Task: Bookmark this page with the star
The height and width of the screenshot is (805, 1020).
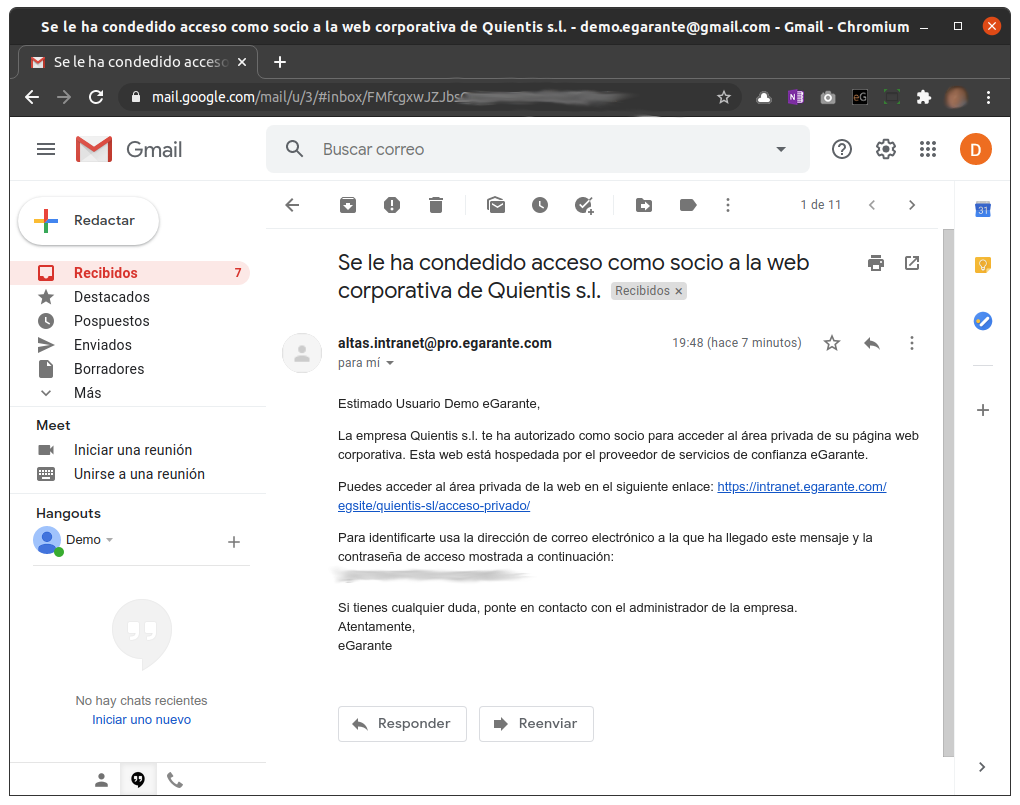Action: coord(723,98)
